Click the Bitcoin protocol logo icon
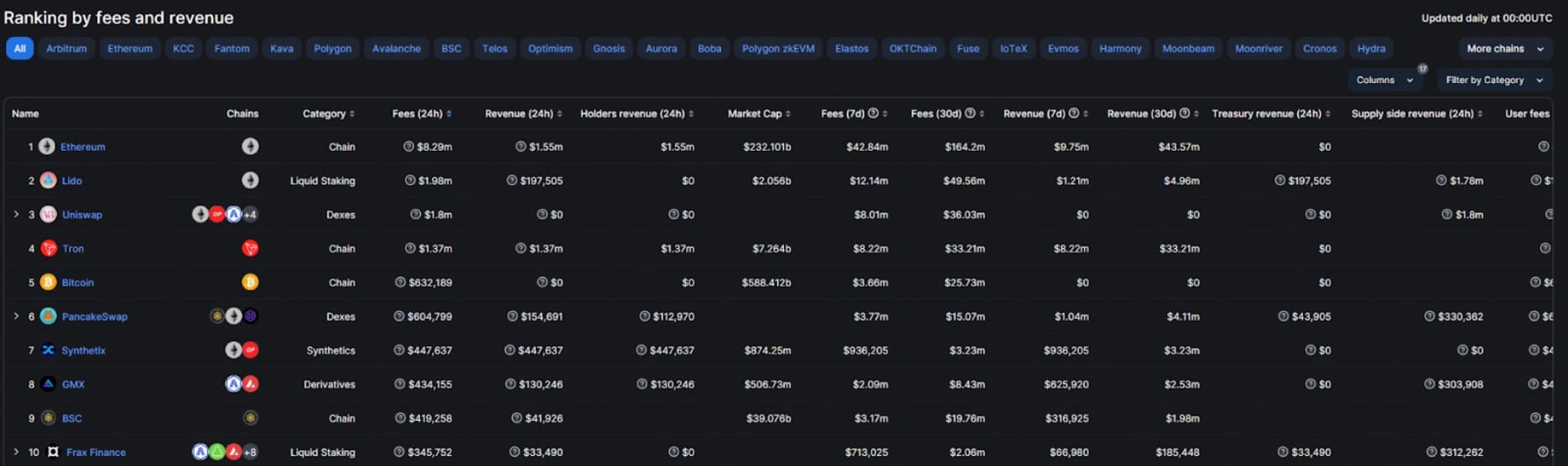This screenshot has width=1568, height=466. pos(49,282)
